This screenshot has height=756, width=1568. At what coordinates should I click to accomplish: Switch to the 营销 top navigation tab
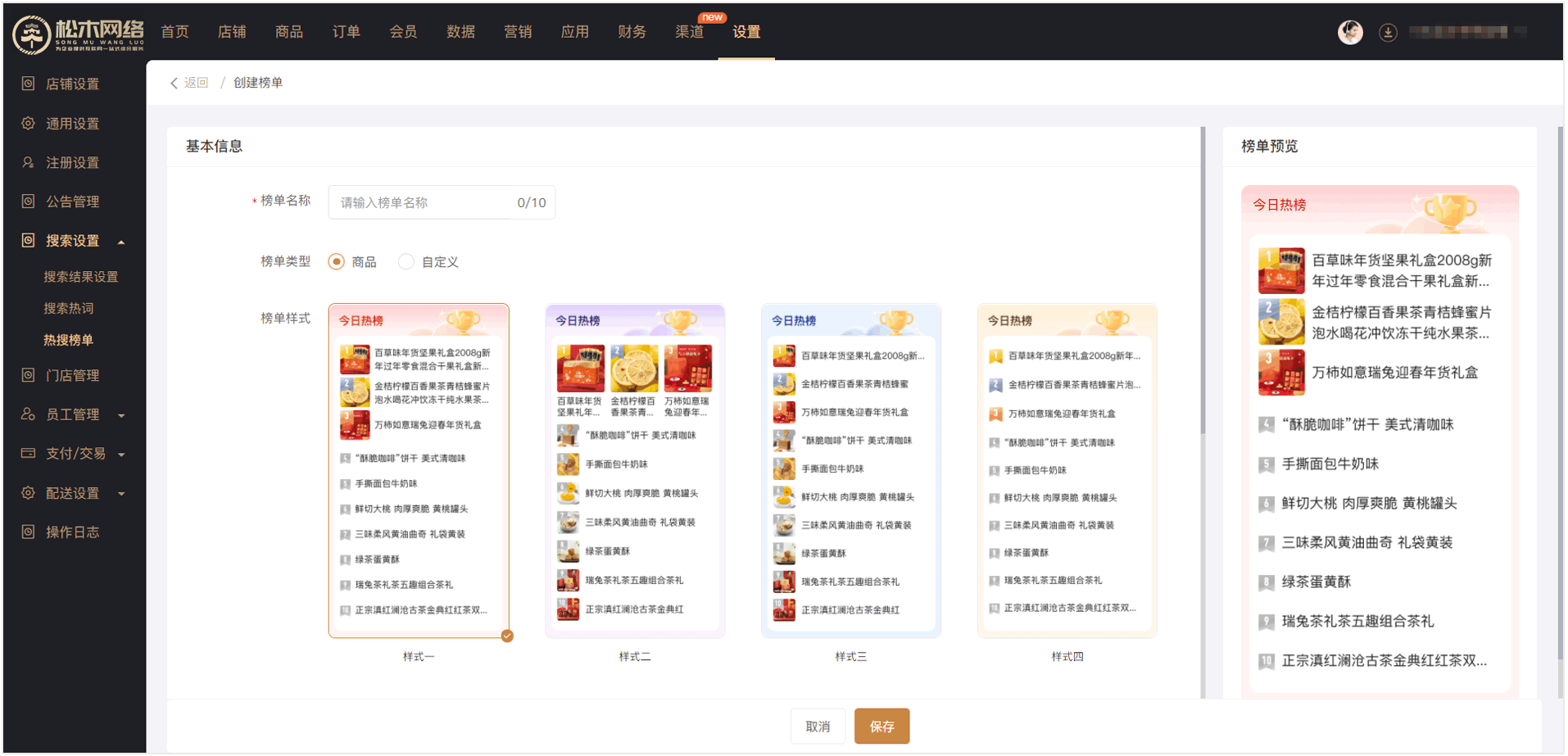517,32
